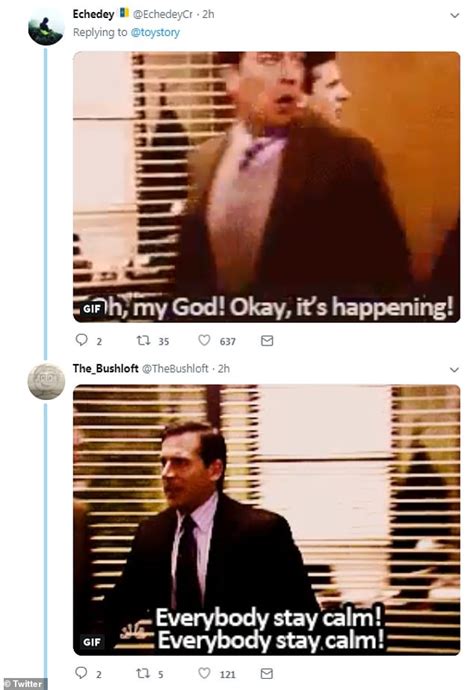The width and height of the screenshot is (474, 690).
Task: Share The_Bushloft's tweet via message icon
Action: tap(267, 673)
